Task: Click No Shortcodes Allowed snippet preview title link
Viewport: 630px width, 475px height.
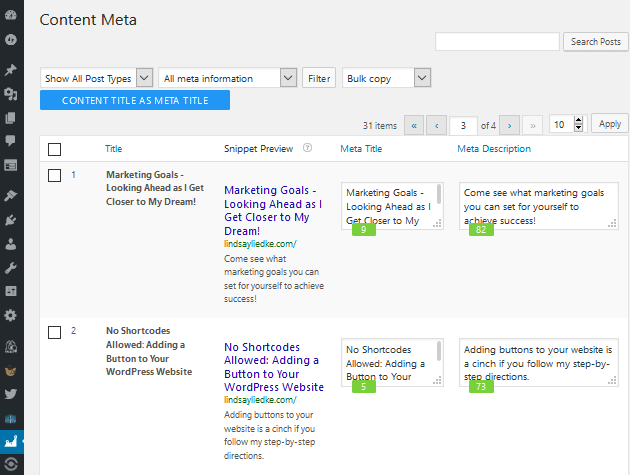Action: tap(274, 367)
